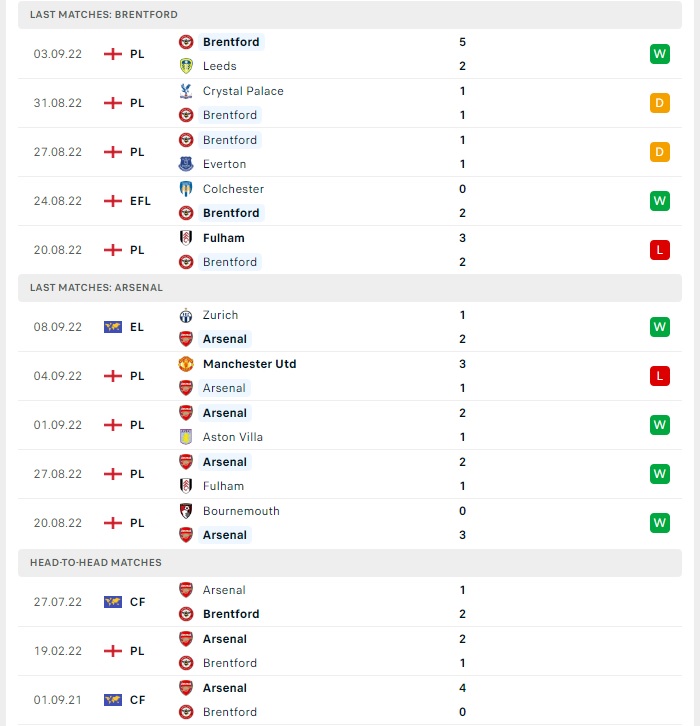Click the Leeds club crest icon

(x=186, y=66)
